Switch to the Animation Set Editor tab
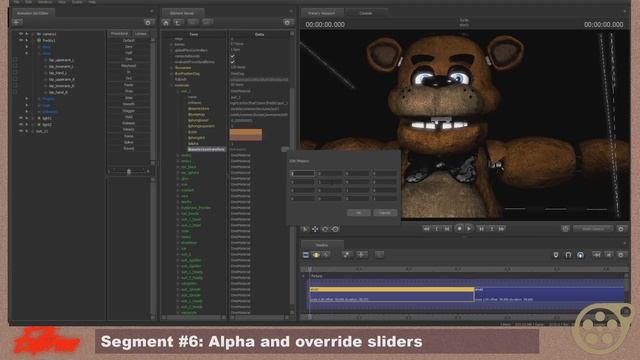640x360 pixels. tap(32, 13)
